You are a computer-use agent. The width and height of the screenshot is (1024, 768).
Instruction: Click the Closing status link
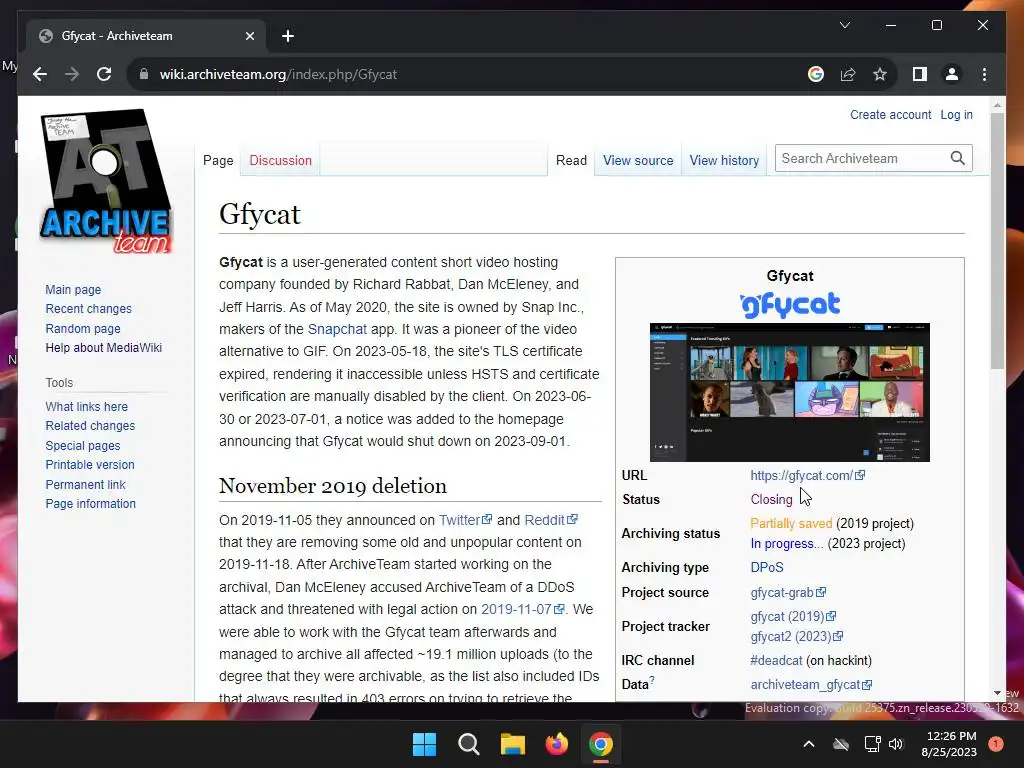(x=771, y=500)
